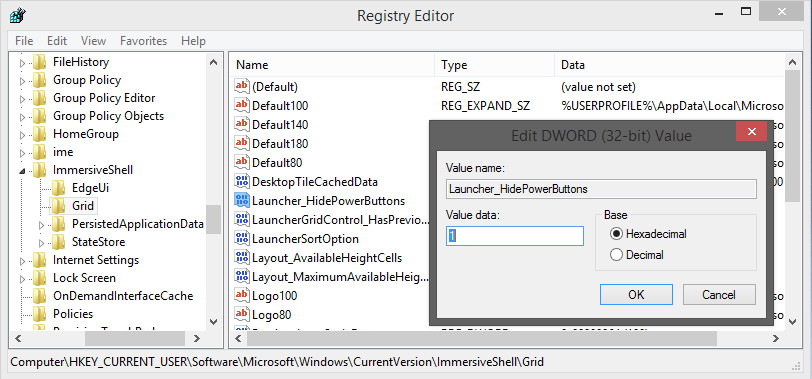Click the Value data input field

tap(515, 236)
